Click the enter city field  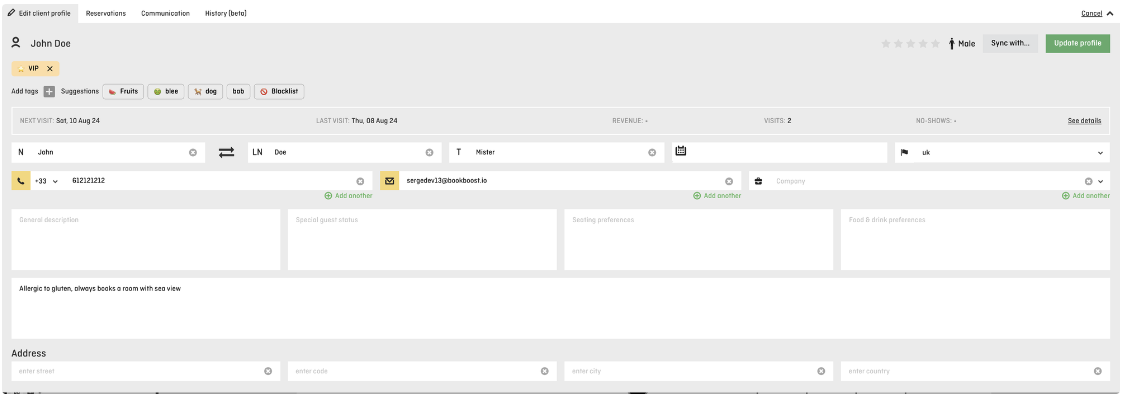pos(699,371)
